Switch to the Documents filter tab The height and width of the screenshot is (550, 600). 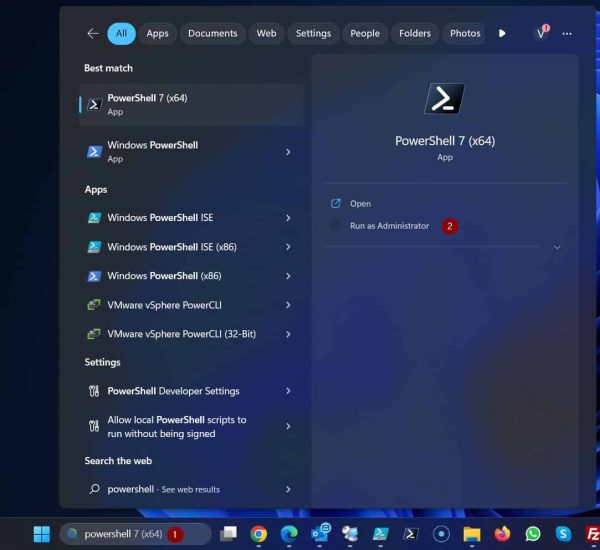coord(212,34)
